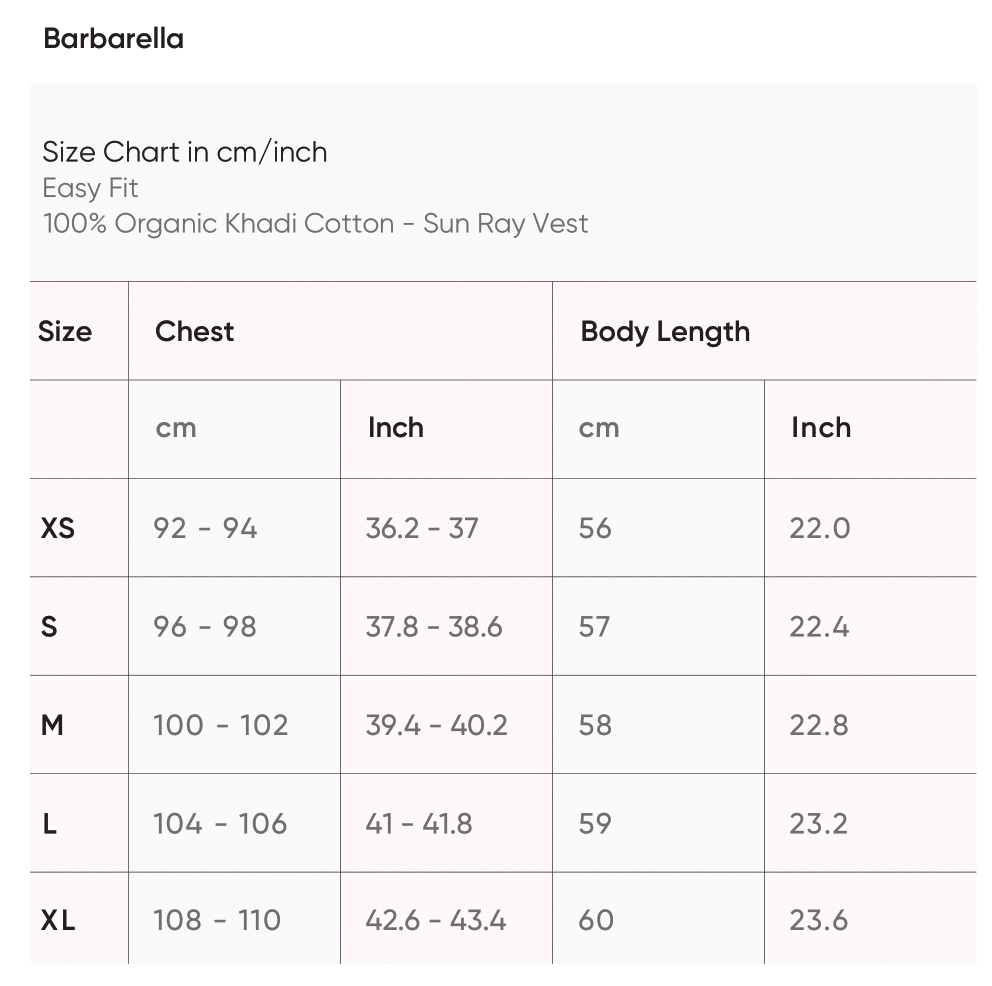The image size is (992, 986).
Task: Click the 23.6 body length inch cell
Action: (819, 921)
